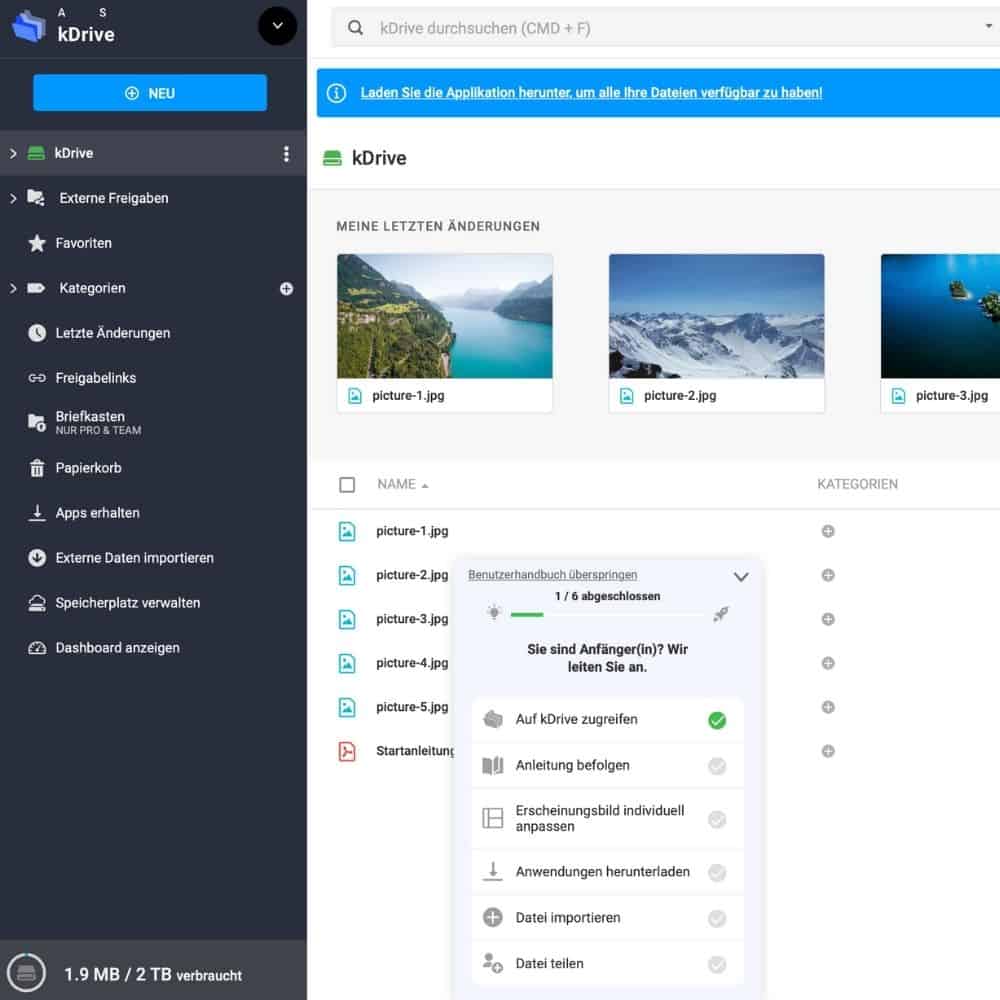
Task: Click grey check of Erscheinungsbild anpassen
Action: pos(717,820)
